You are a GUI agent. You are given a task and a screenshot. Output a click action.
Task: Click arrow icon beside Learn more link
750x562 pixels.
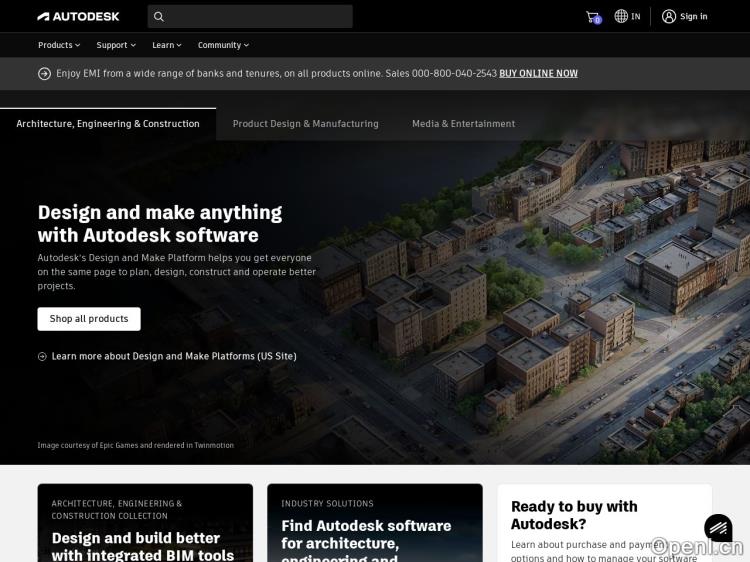click(x=42, y=356)
